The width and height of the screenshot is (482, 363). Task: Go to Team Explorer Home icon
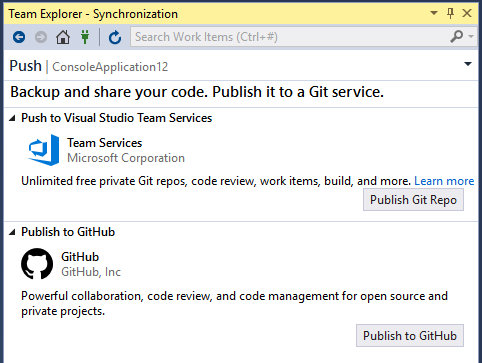point(63,37)
